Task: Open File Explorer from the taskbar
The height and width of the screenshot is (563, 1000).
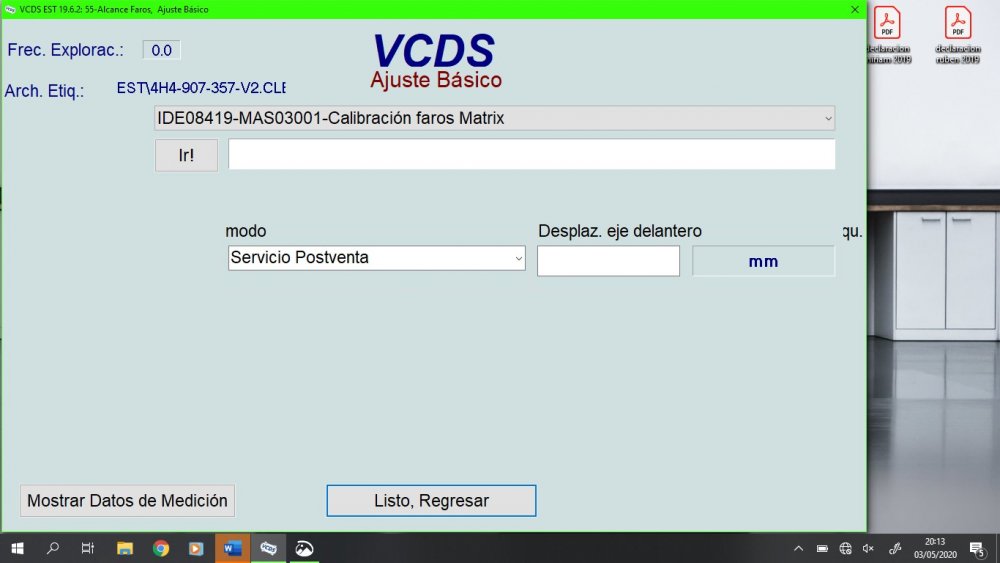Action: pyautogui.click(x=125, y=548)
